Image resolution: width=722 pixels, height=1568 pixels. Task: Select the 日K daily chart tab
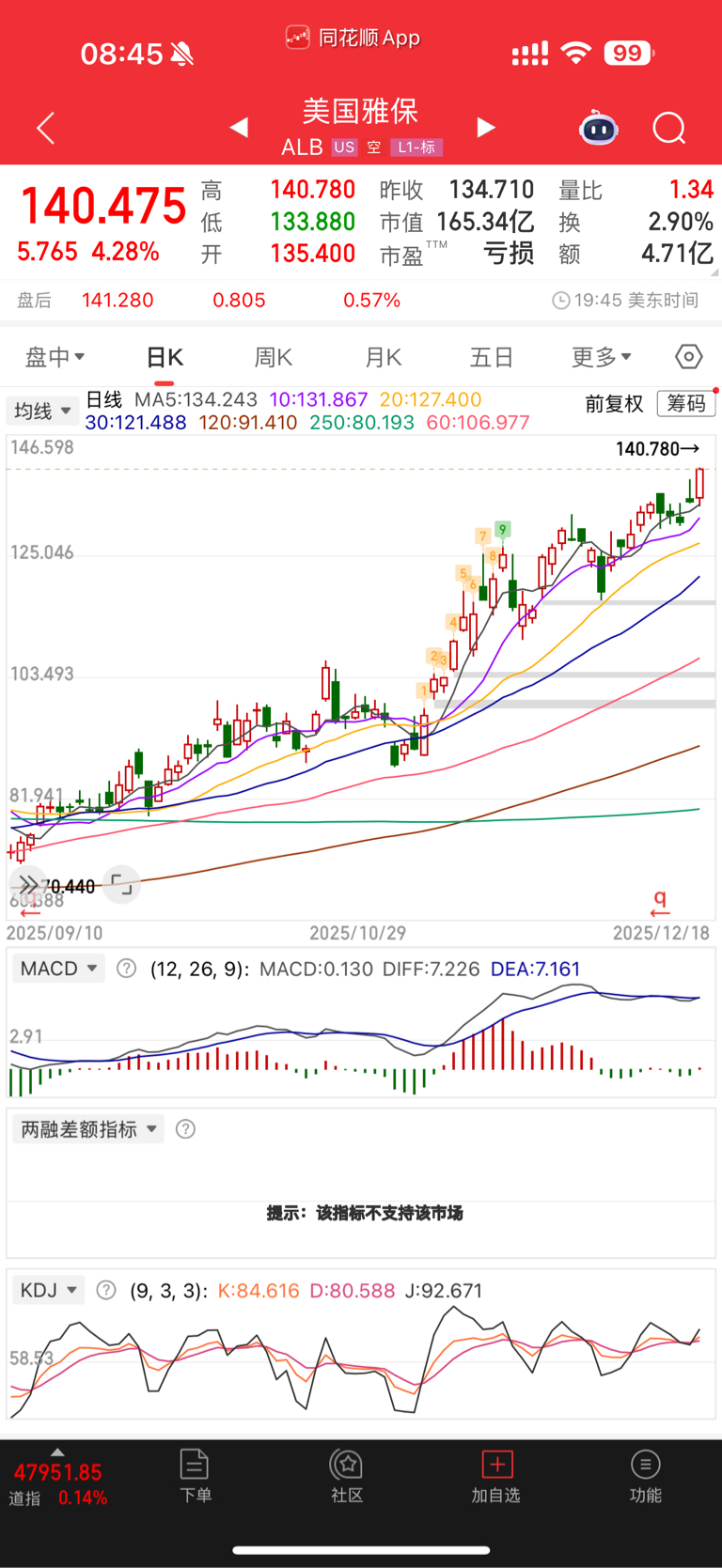(165, 358)
